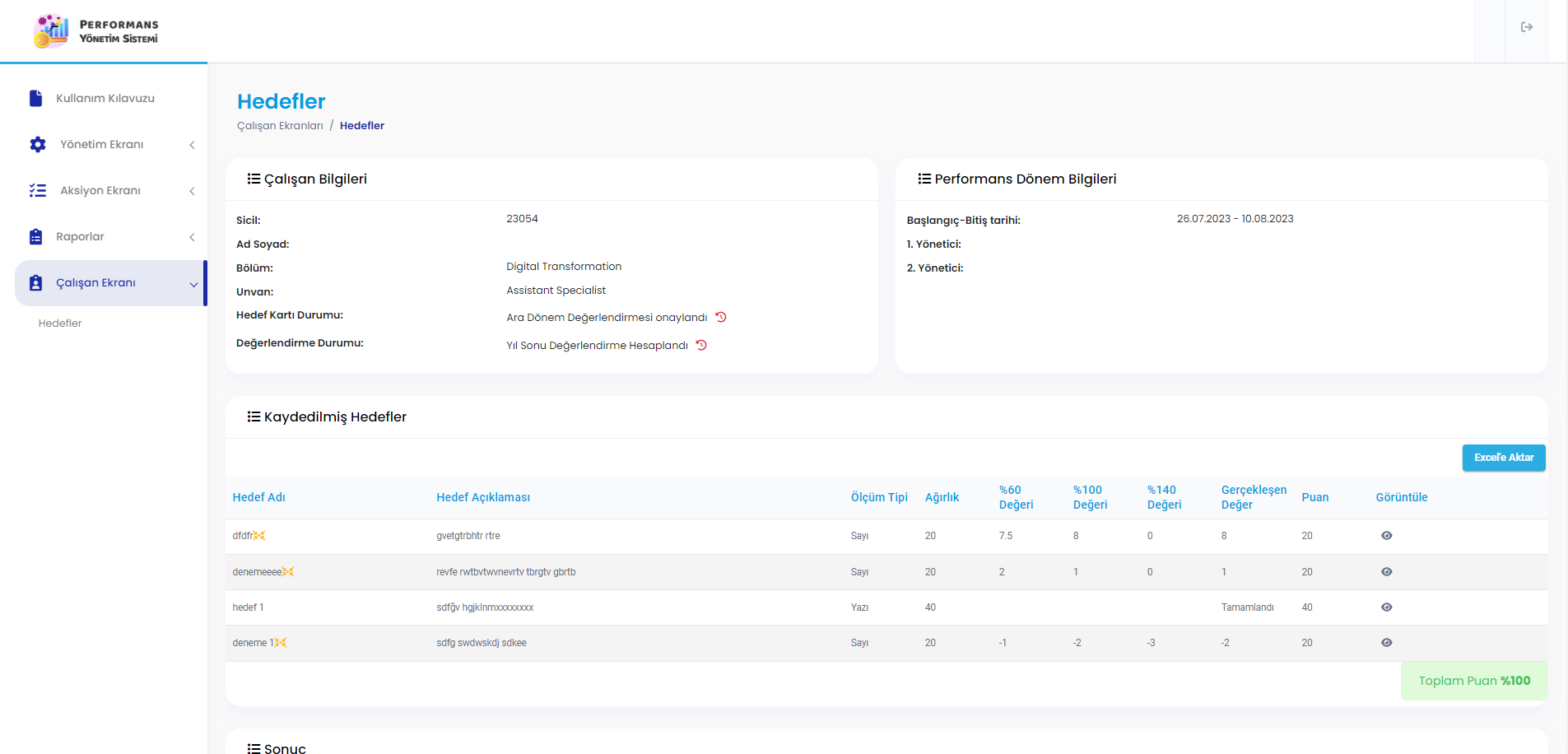The height and width of the screenshot is (754, 1568).
Task: Click the Excel'e Aktar button
Action: pos(1503,458)
